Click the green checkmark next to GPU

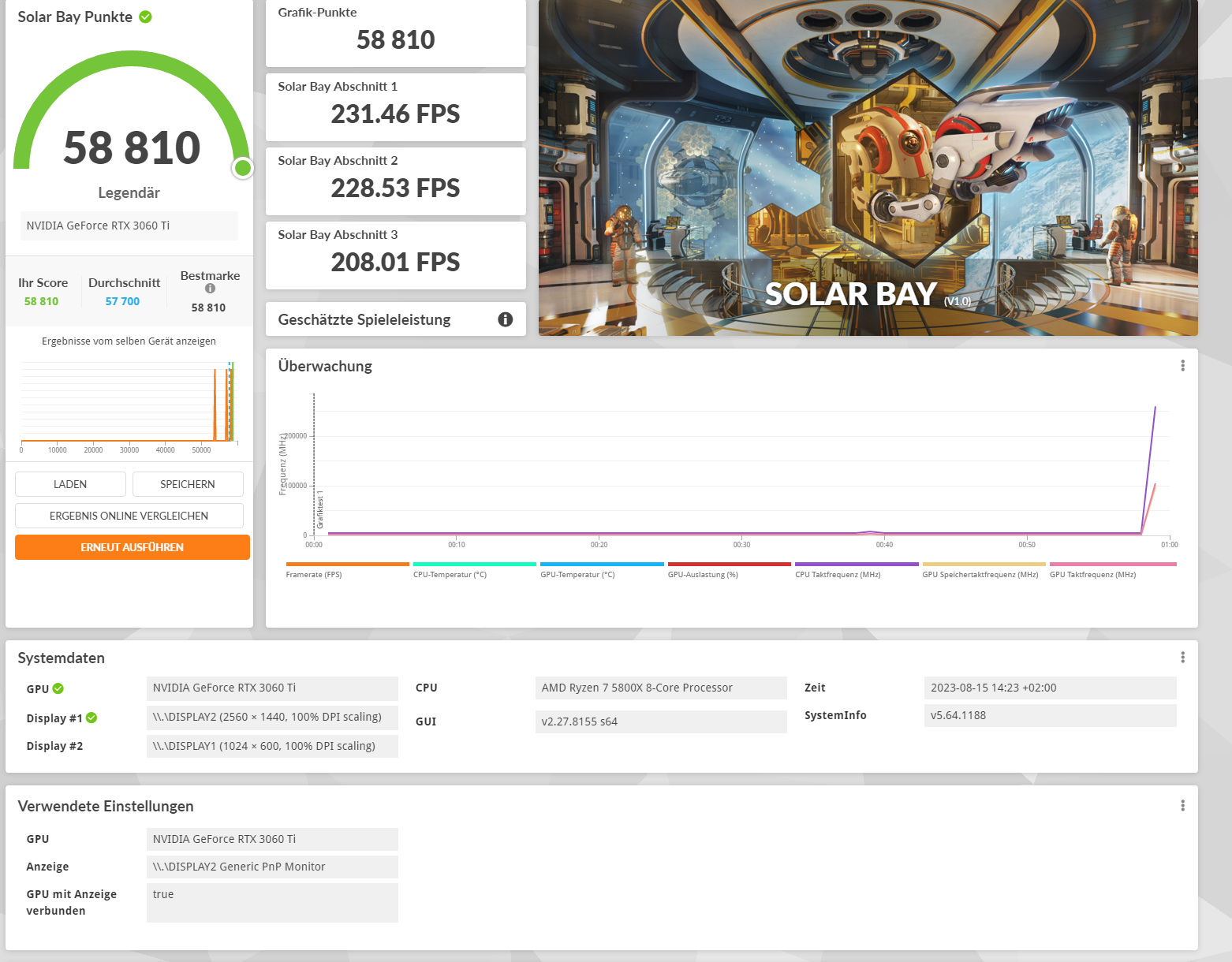pos(58,688)
